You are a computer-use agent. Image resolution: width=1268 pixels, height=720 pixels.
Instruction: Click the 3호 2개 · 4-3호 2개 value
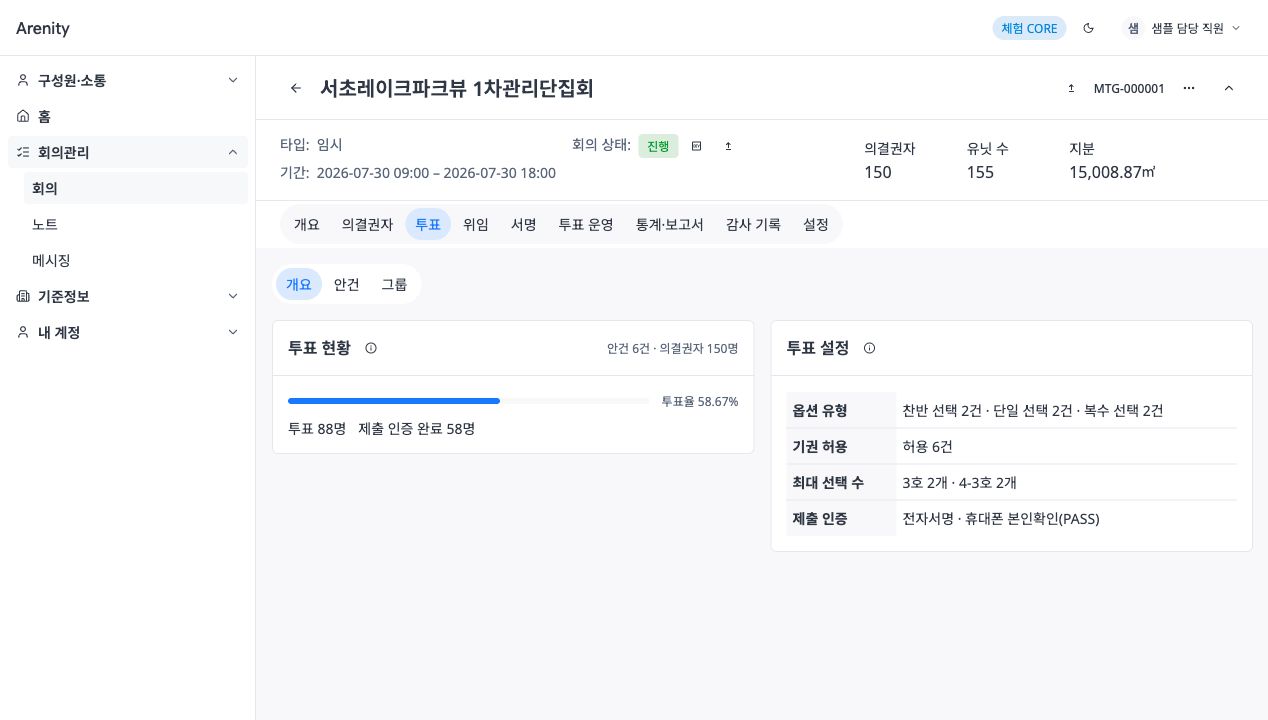point(959,482)
